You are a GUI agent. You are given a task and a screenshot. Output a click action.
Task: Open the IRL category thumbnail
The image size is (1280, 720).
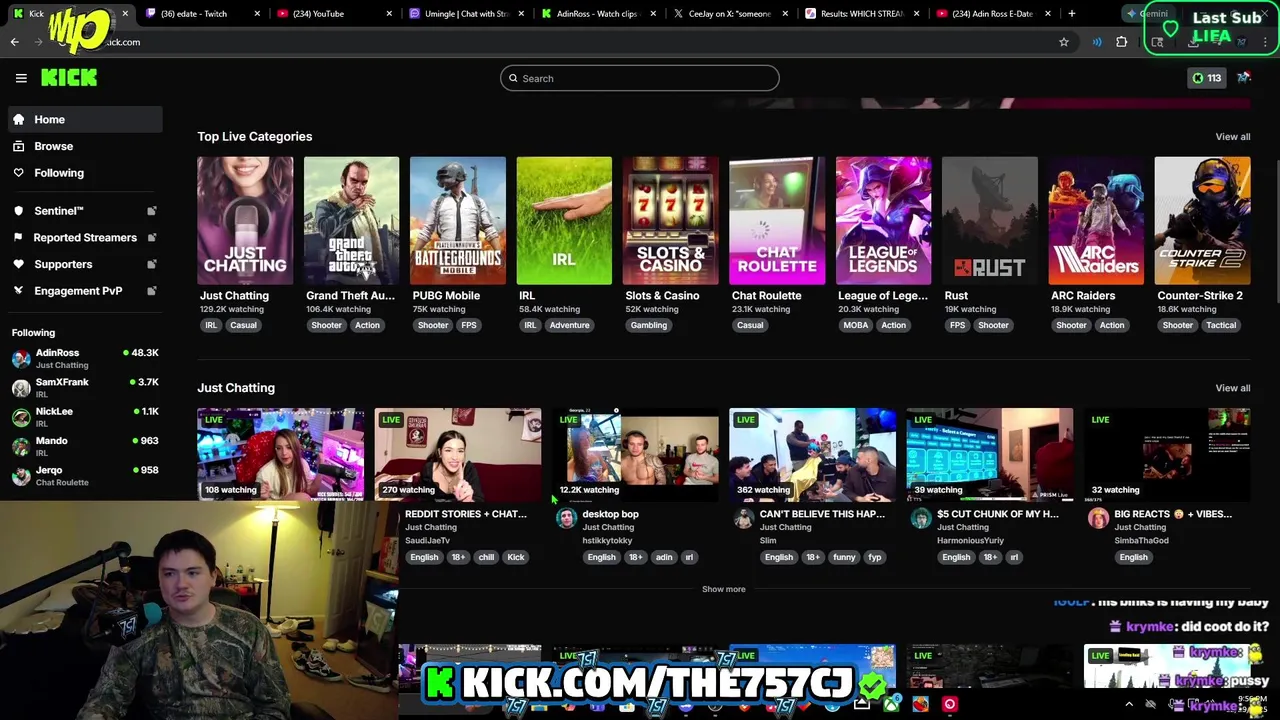[x=564, y=220]
